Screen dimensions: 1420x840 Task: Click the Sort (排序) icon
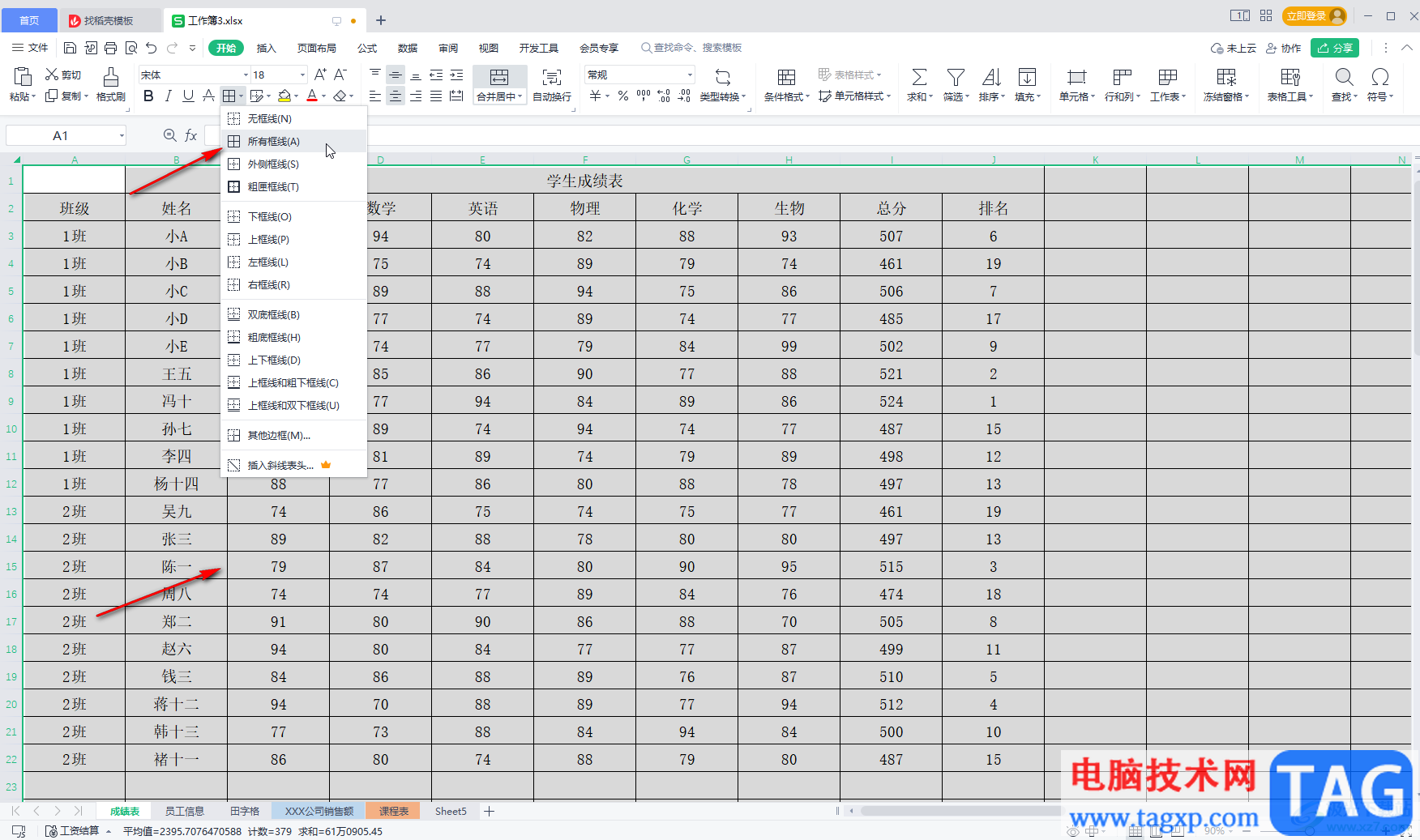(x=991, y=77)
